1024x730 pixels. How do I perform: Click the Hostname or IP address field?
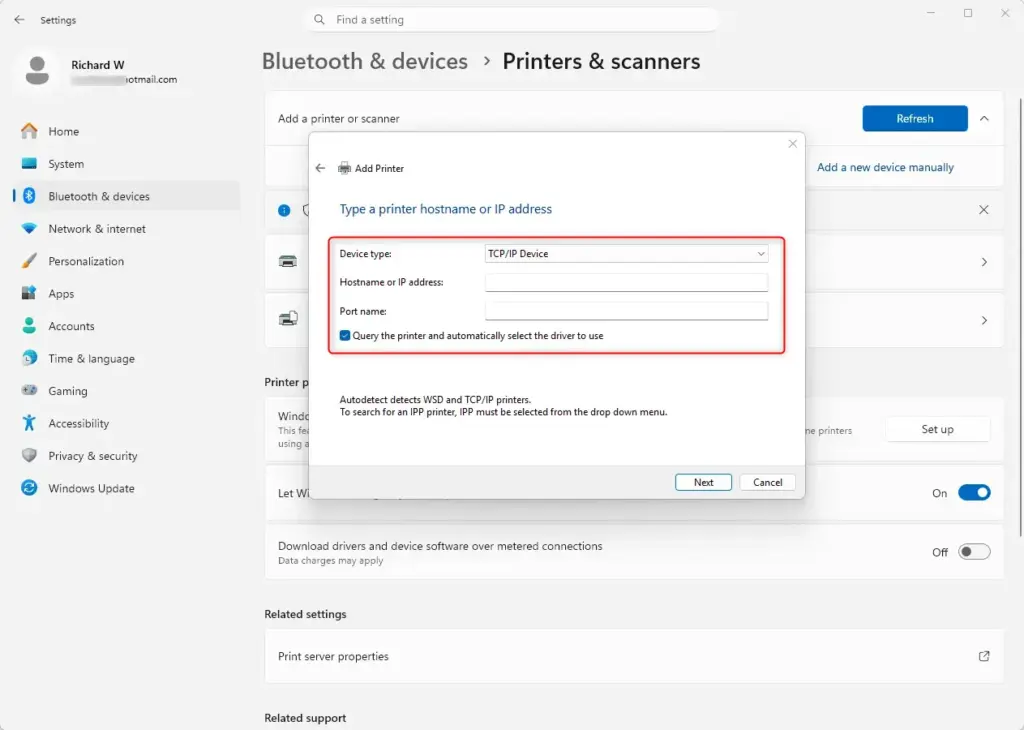point(626,282)
